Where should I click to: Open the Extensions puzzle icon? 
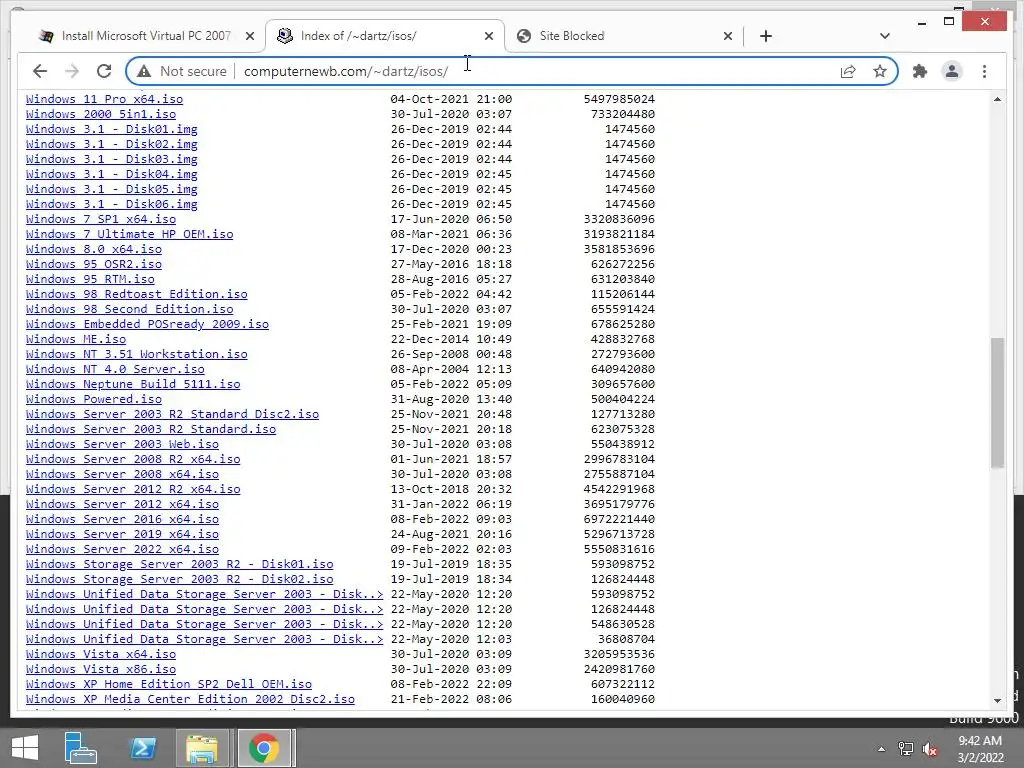[920, 71]
